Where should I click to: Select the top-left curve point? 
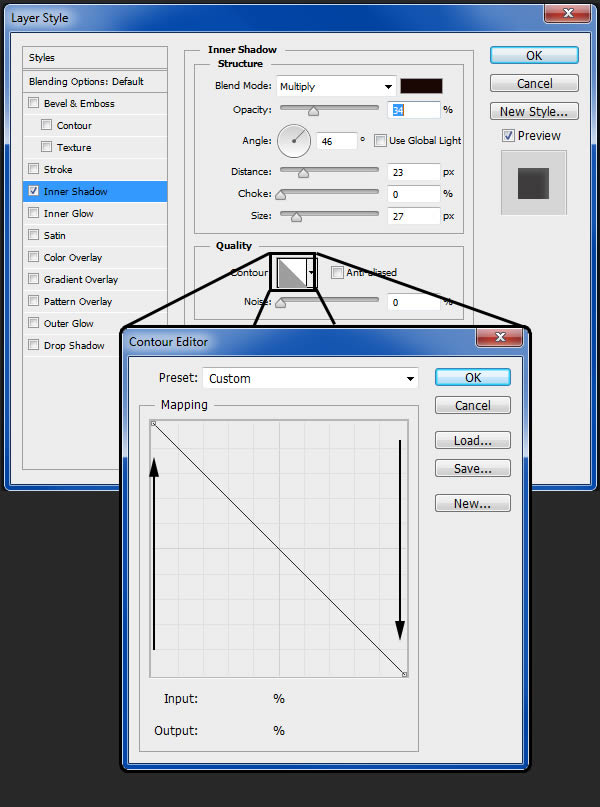[153, 424]
